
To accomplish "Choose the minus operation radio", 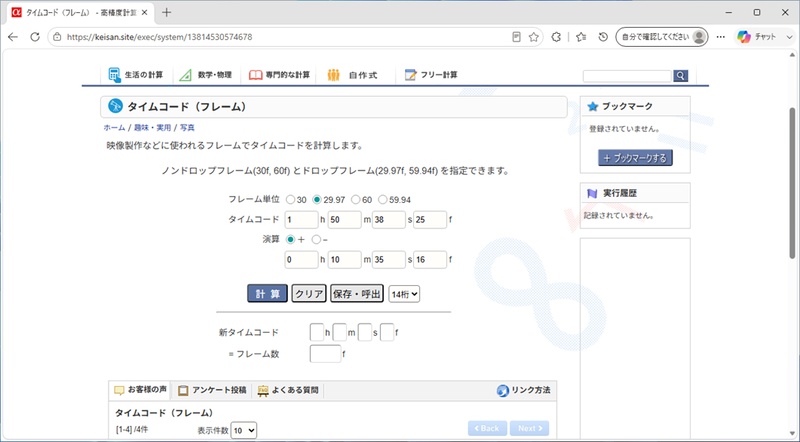I will [316, 239].
